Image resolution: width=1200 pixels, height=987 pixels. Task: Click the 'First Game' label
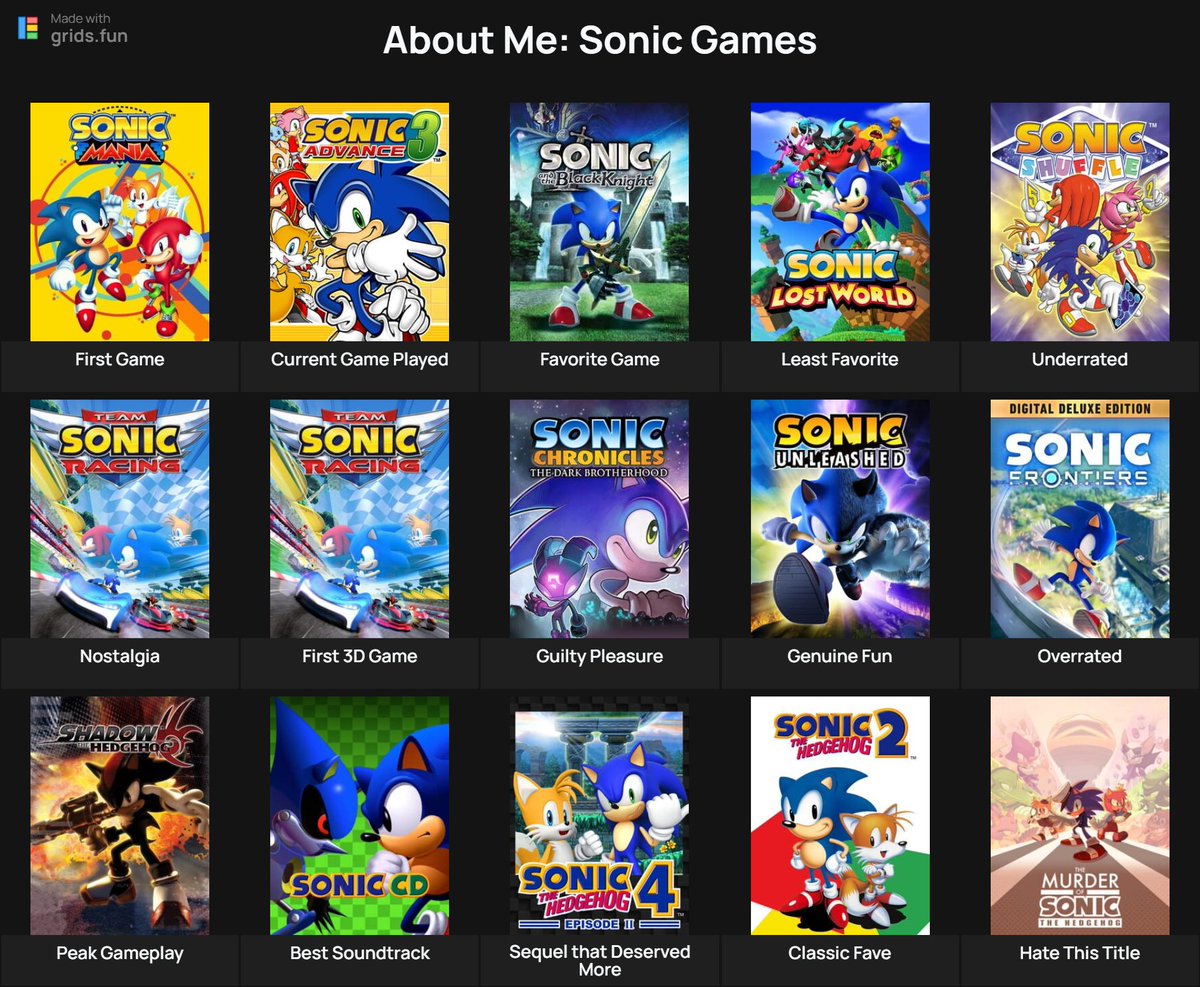pyautogui.click(x=120, y=359)
